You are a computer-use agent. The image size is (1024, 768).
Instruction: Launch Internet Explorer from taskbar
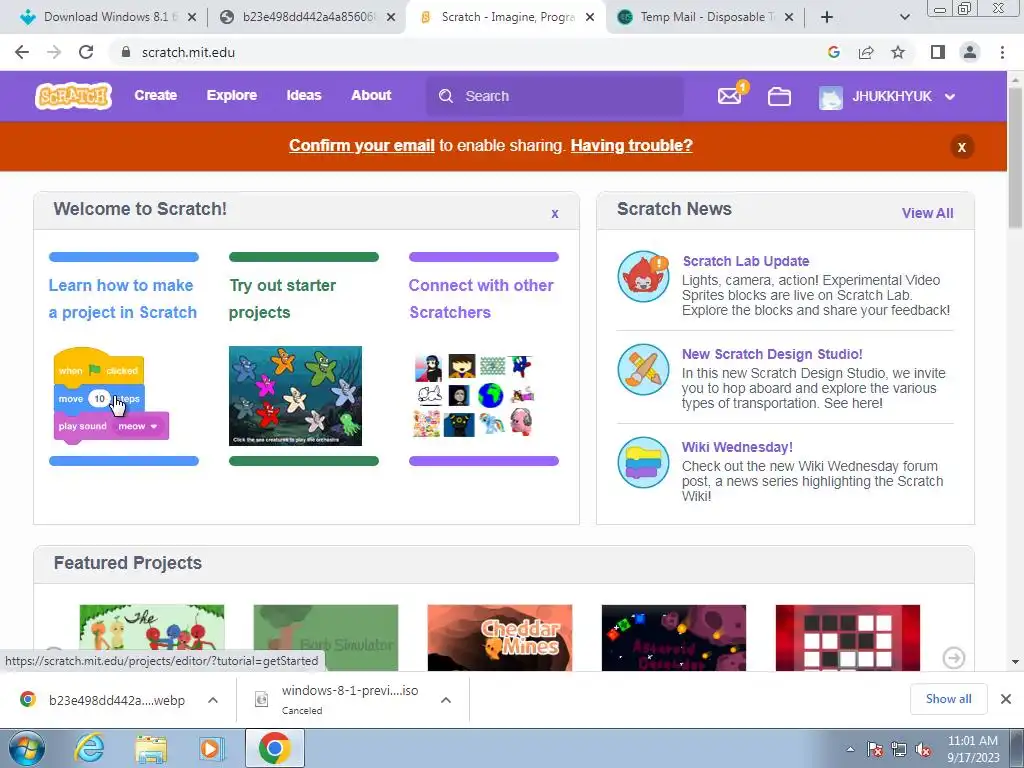pyautogui.click(x=89, y=748)
